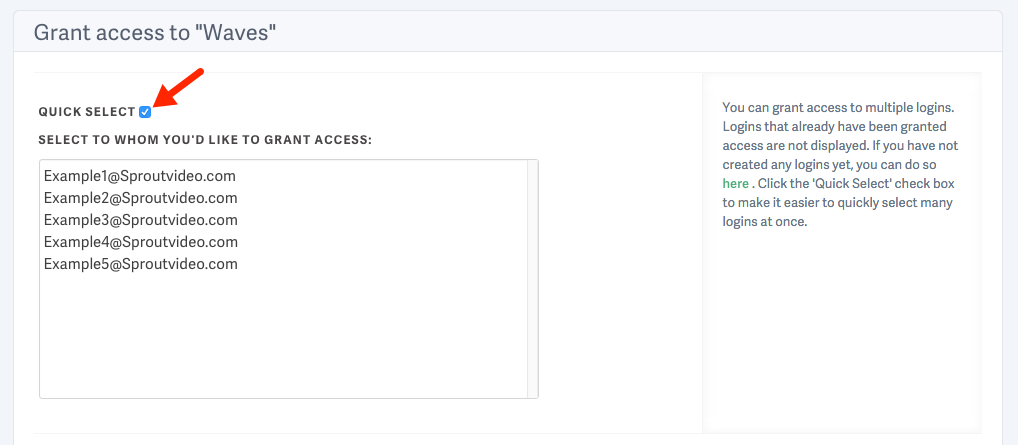Select Example2@Sproutvideo.com in the login list
This screenshot has width=1018, height=445.
click(x=283, y=198)
